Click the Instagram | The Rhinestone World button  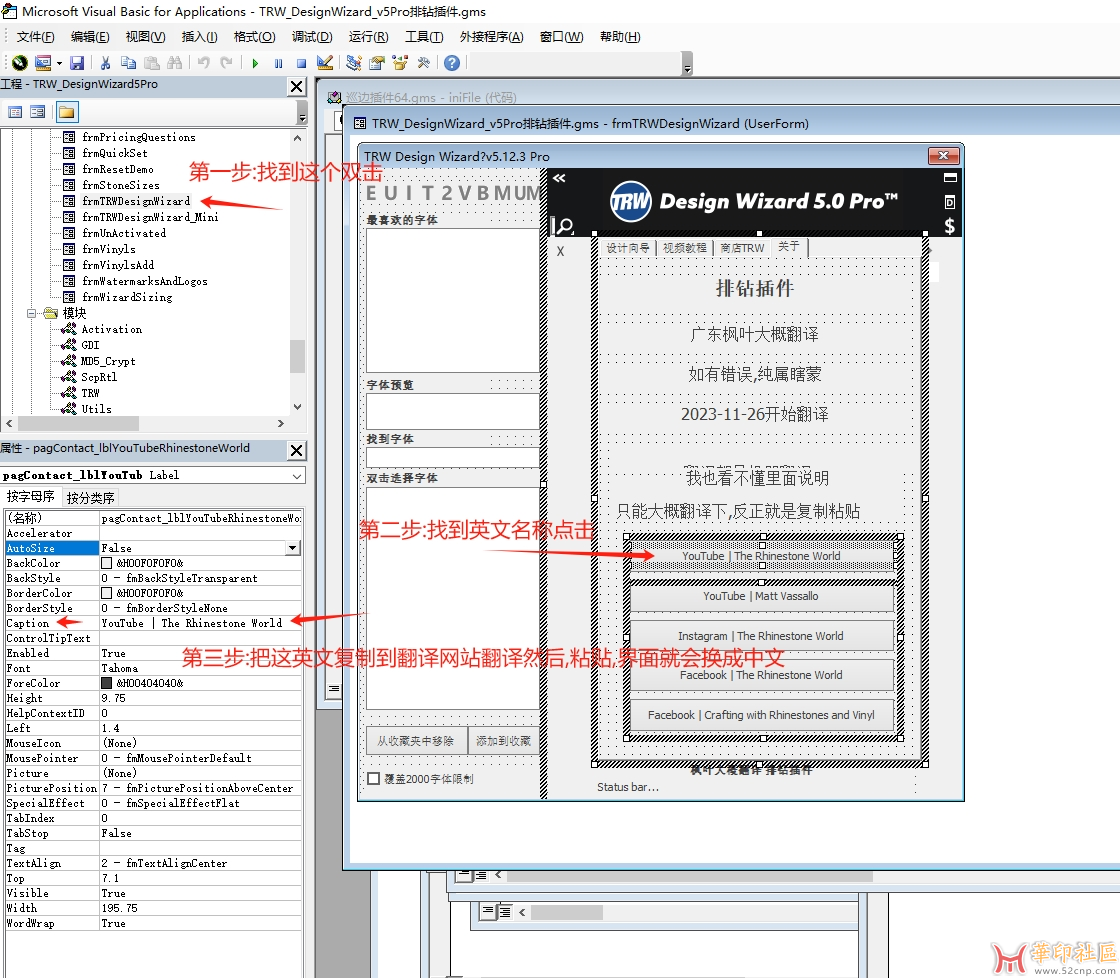tap(761, 636)
